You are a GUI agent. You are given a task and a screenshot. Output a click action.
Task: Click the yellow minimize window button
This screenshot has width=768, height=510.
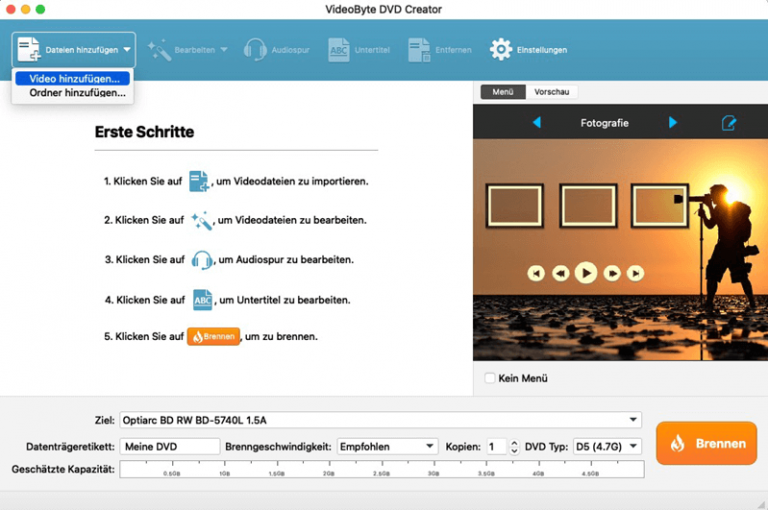[25, 9]
